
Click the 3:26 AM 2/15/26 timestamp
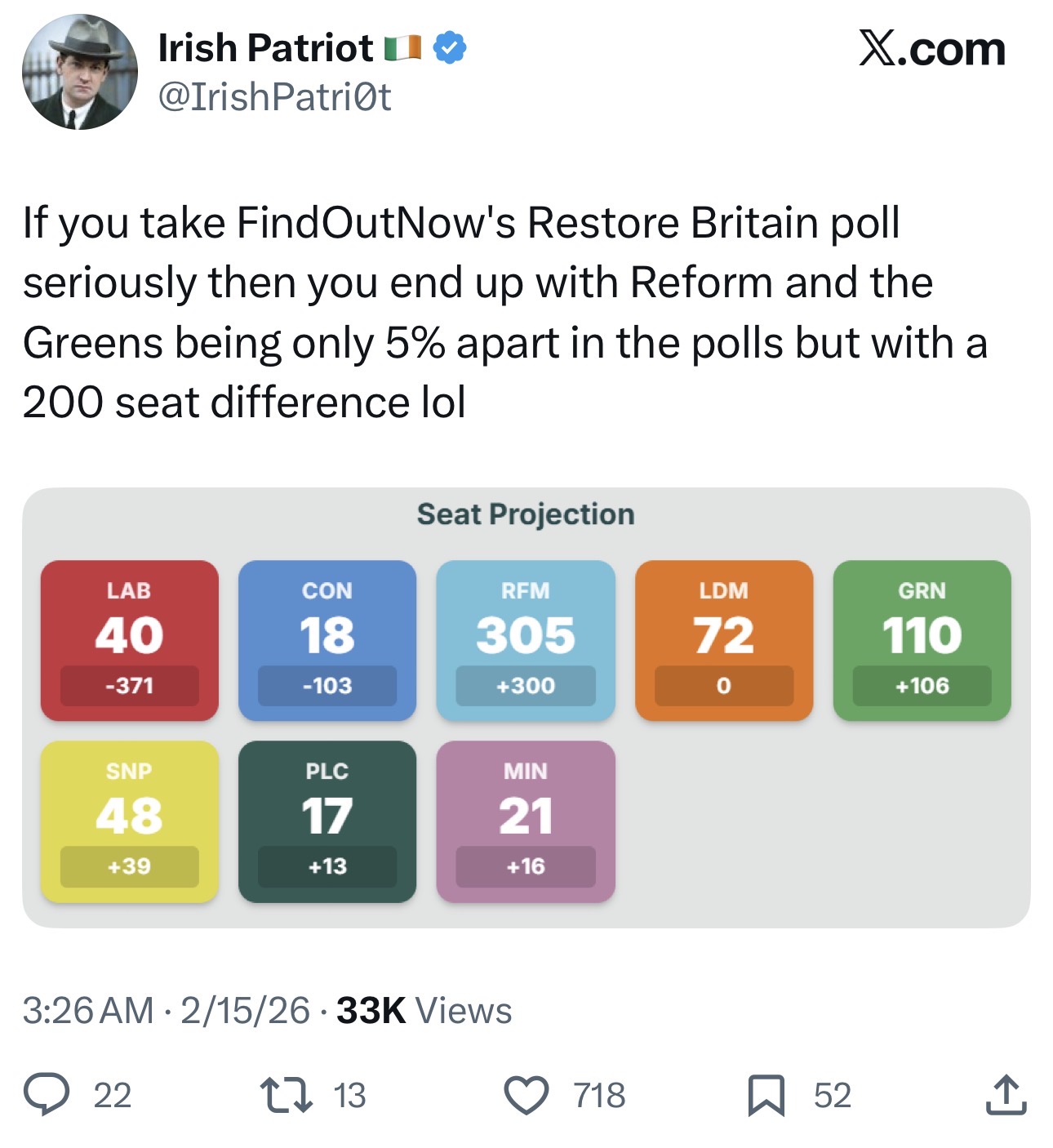click(167, 1011)
